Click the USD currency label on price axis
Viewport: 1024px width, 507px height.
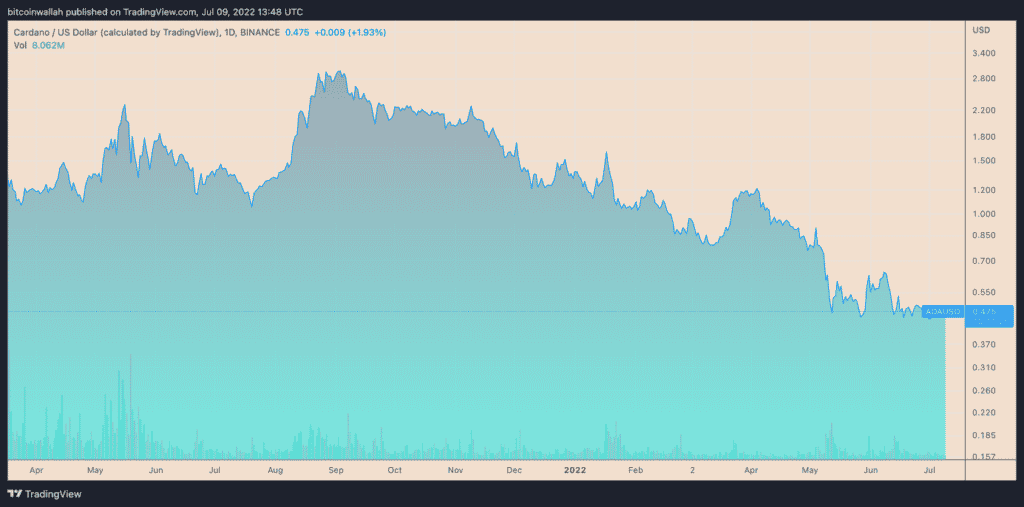[981, 30]
